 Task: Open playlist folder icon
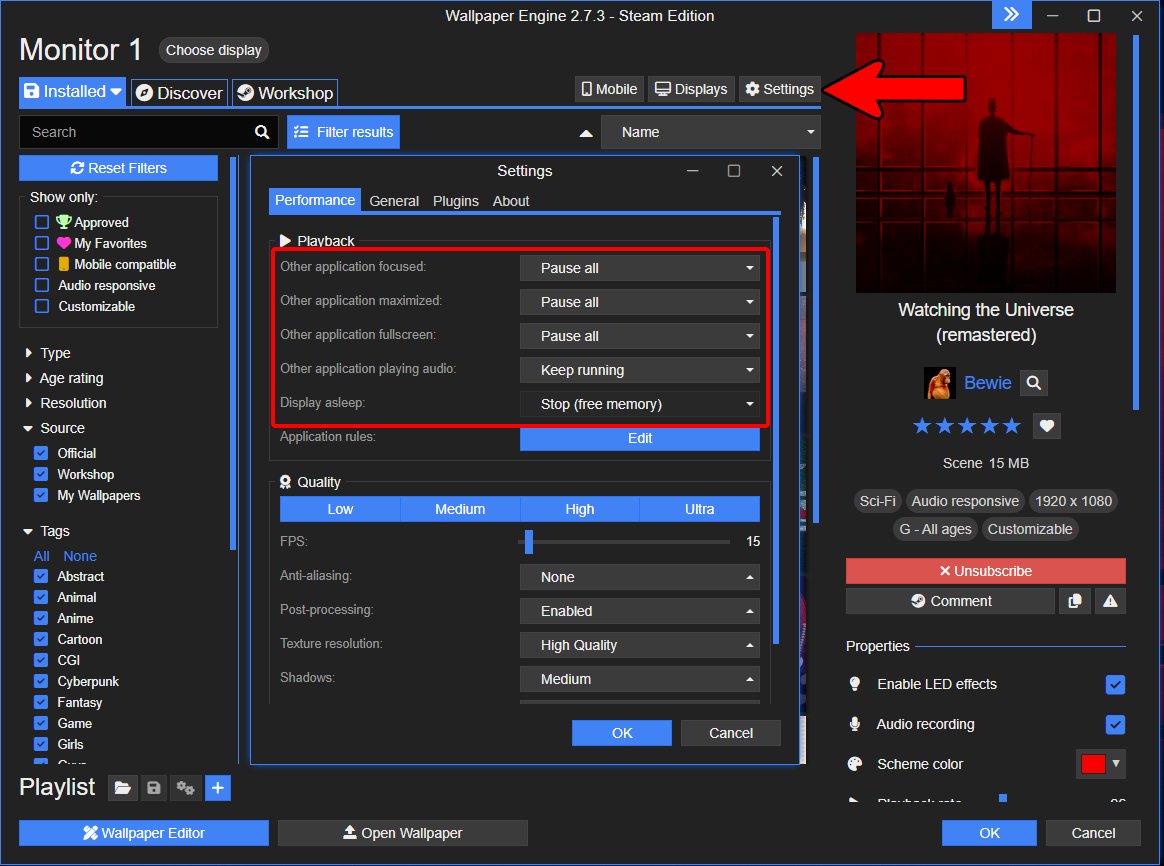pyautogui.click(x=122, y=788)
